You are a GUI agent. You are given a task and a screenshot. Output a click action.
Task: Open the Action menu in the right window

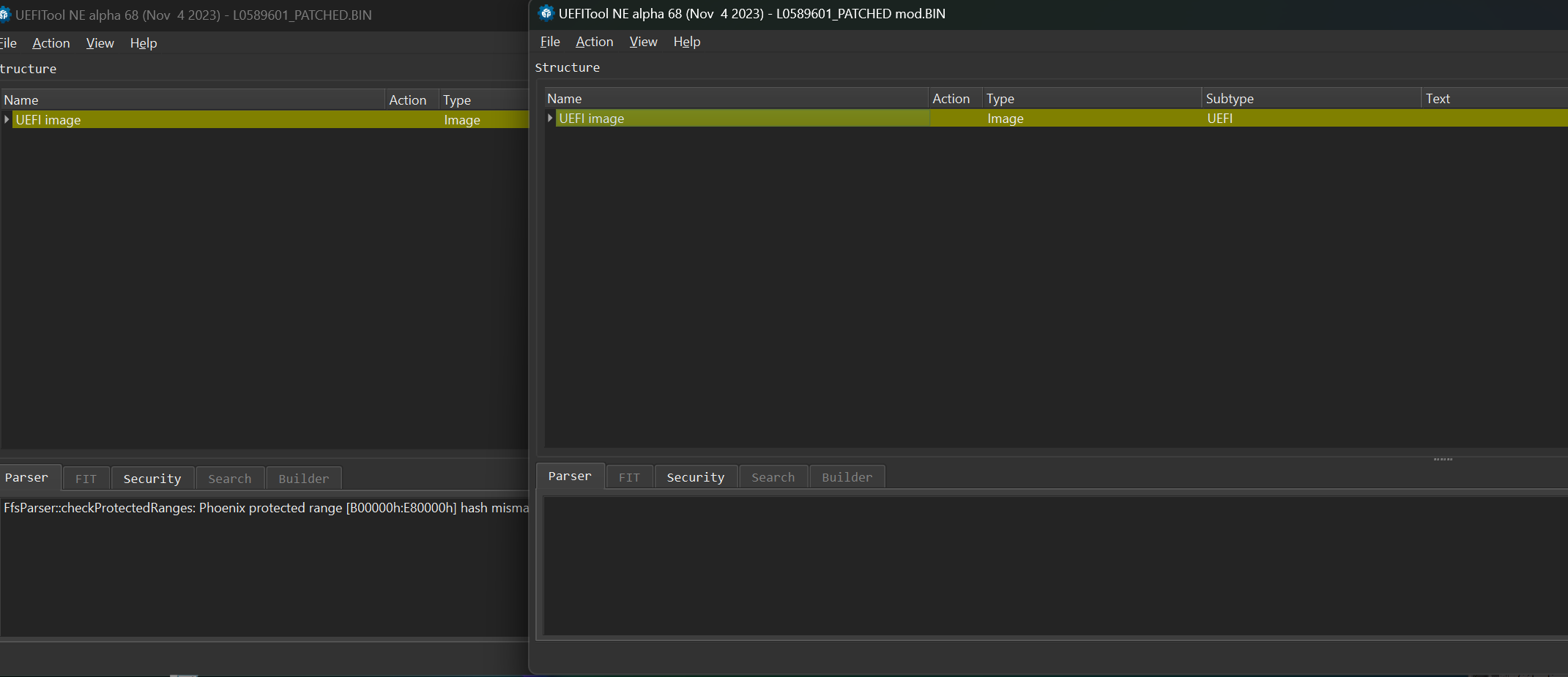point(594,42)
